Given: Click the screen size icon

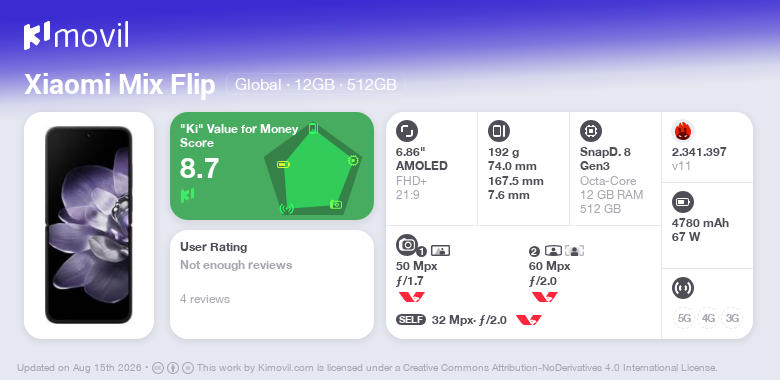Looking at the screenshot, I should [407, 131].
